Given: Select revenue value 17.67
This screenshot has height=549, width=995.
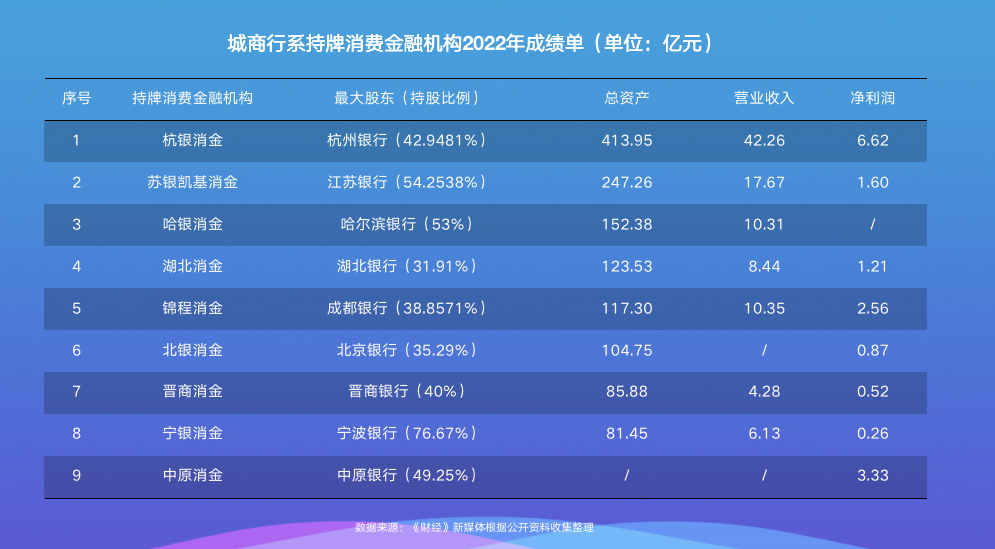Looking at the screenshot, I should coord(764,182).
